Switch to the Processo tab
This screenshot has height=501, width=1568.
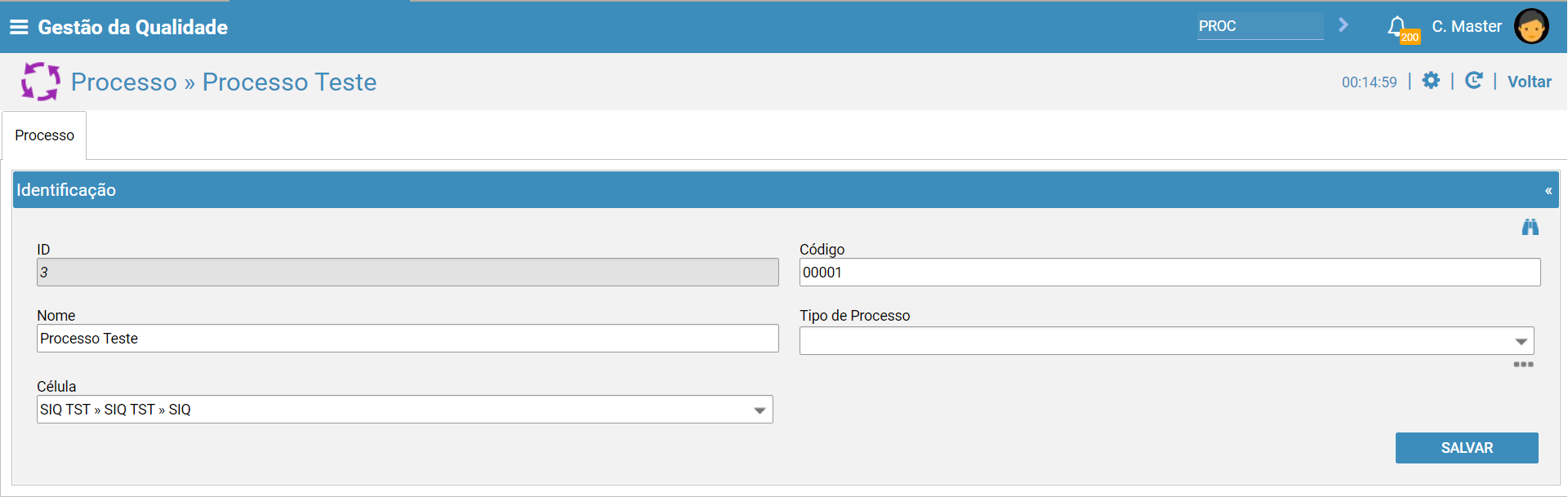pos(44,135)
